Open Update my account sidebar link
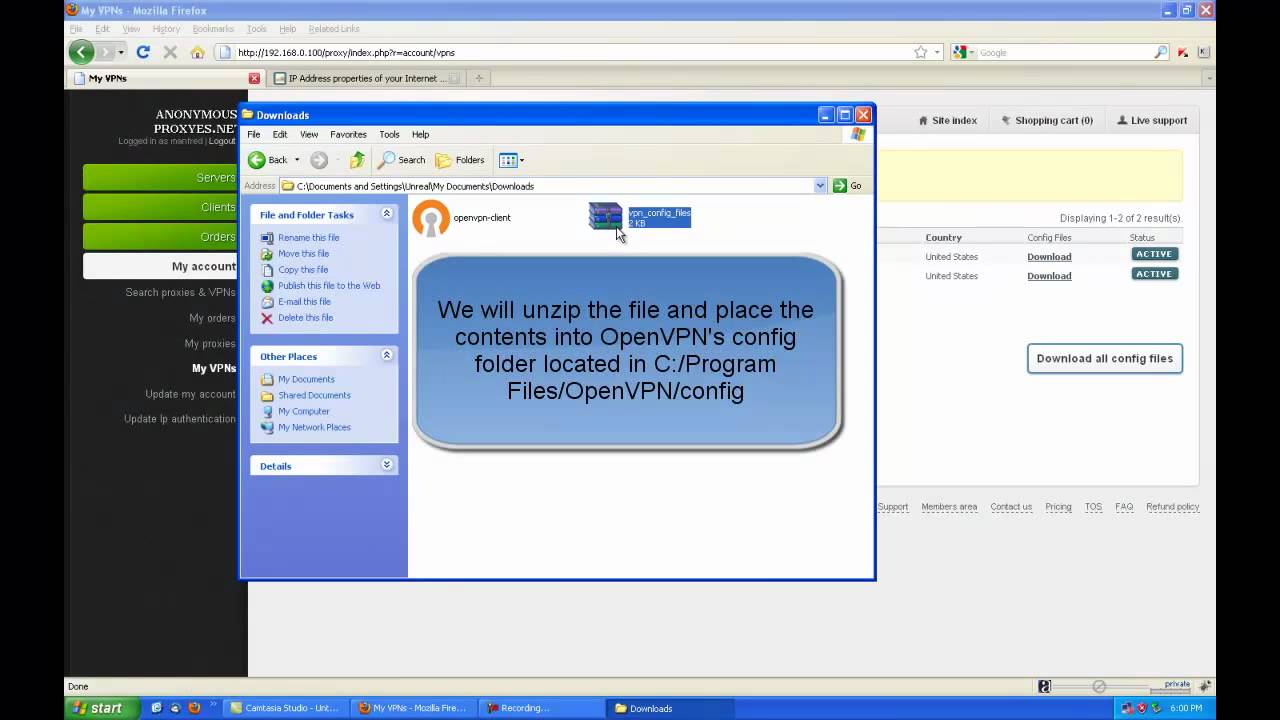Screen dimensions: 1280x720 tap(190, 394)
